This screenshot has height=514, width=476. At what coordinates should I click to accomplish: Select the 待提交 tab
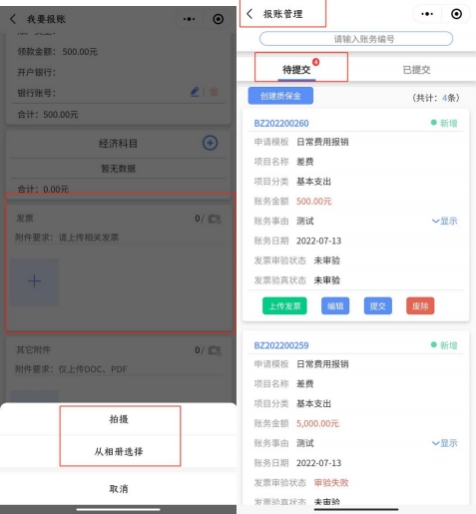[x=296, y=69]
